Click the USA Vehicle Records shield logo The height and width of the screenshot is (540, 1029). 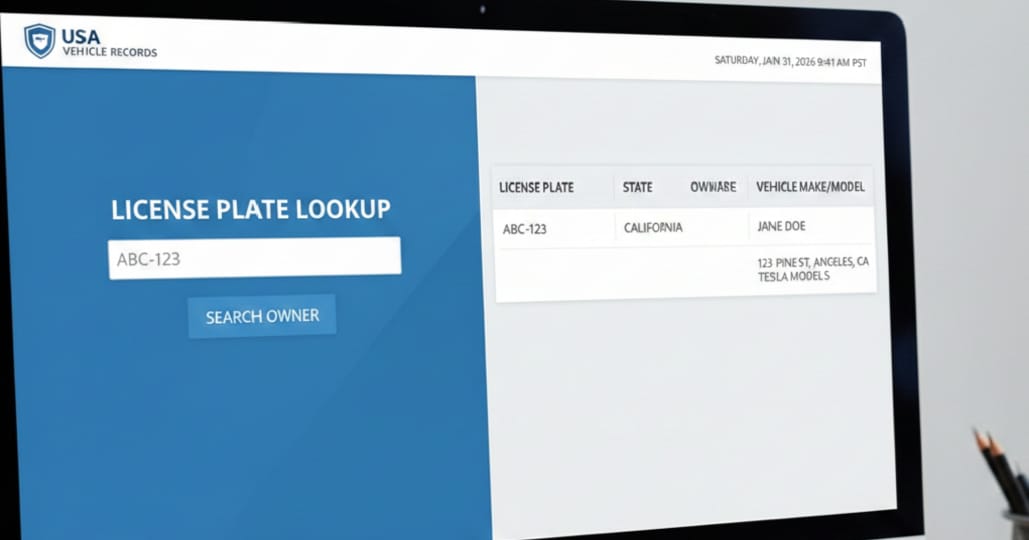tap(39, 41)
